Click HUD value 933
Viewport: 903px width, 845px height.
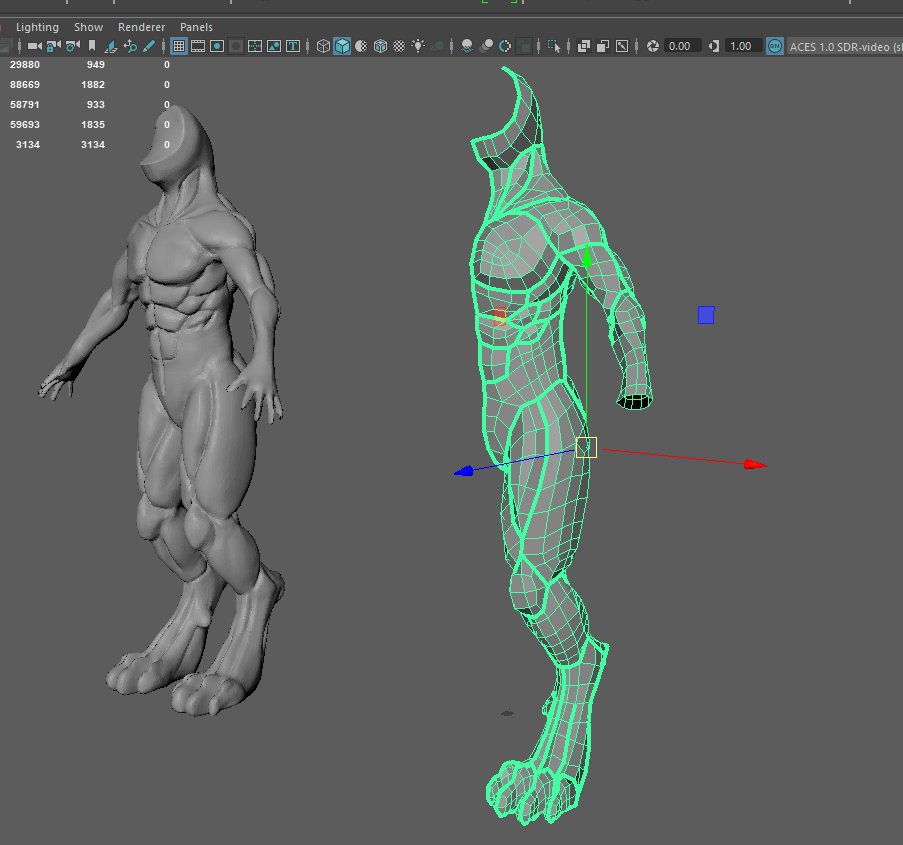(x=96, y=105)
